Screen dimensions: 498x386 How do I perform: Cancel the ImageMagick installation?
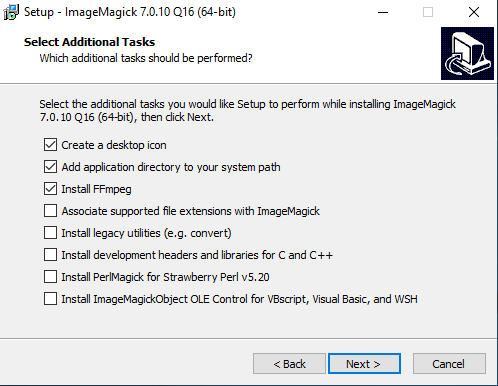(449, 364)
